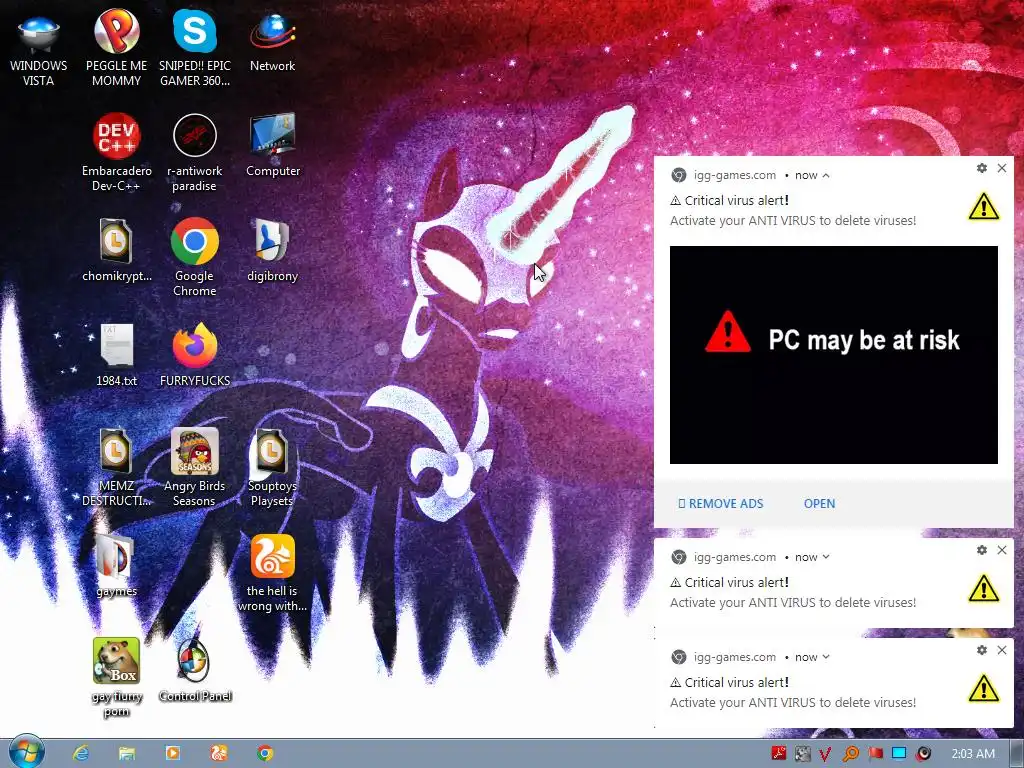Select the r-antiwork paradise icon
Screen dimensions: 1024x768
pos(195,152)
